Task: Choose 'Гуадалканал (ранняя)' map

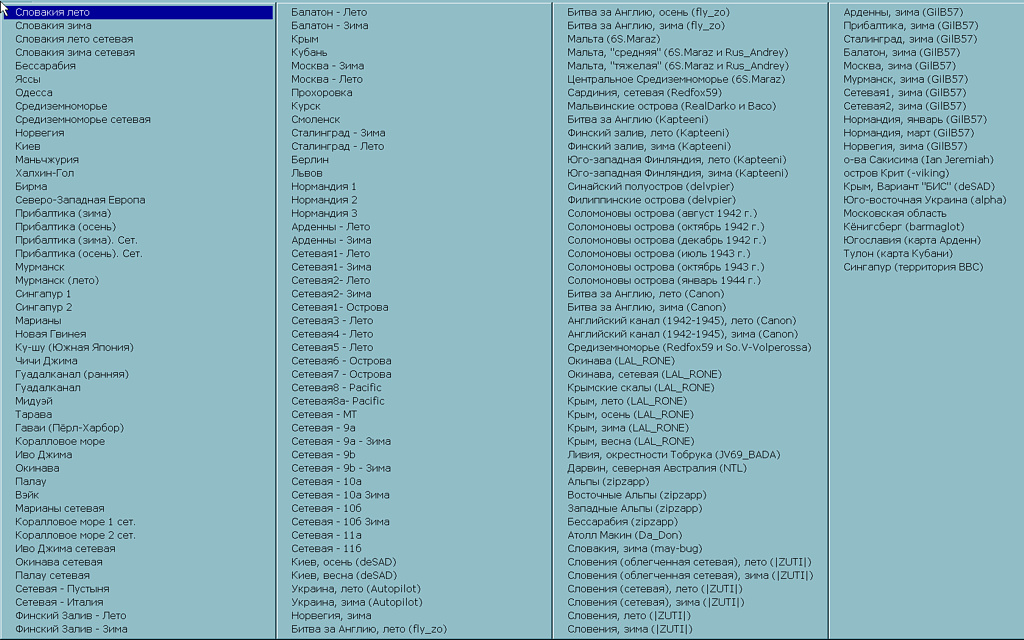Action: coord(72,374)
